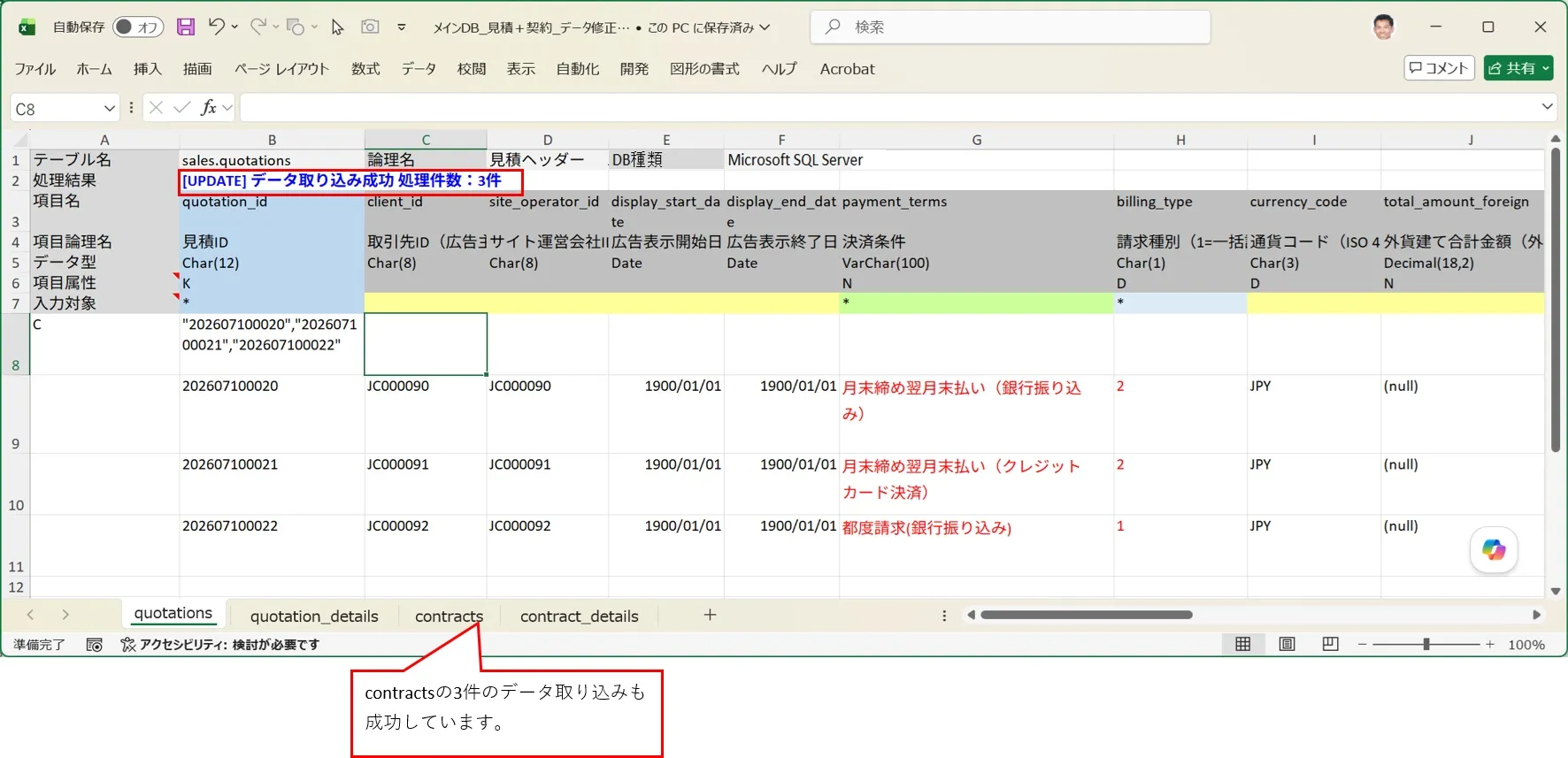Open the アクセシビリティ: 検討が必要です status
This screenshot has height=758, width=1568.
220,645
